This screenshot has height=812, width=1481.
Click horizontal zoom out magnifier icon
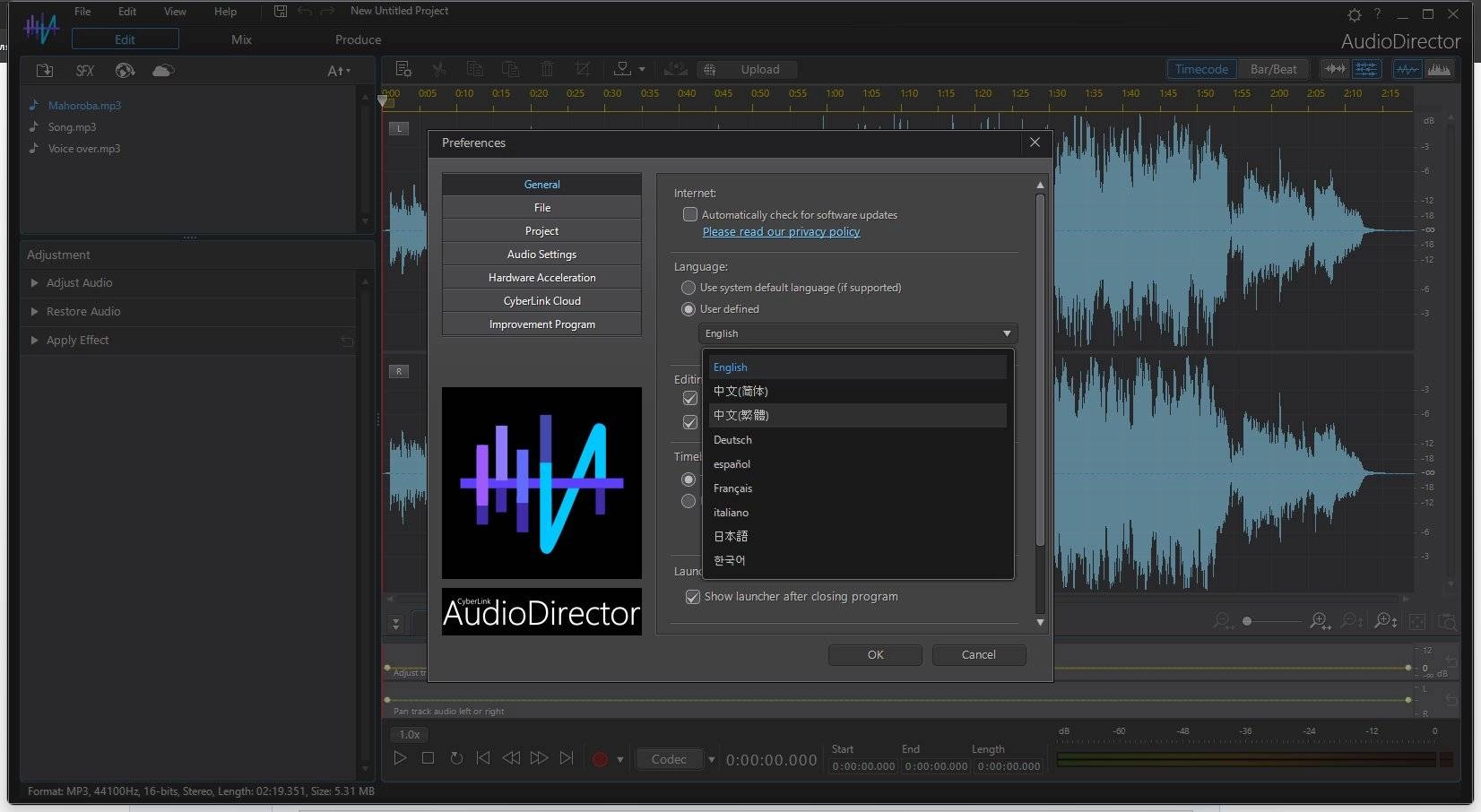click(1223, 621)
